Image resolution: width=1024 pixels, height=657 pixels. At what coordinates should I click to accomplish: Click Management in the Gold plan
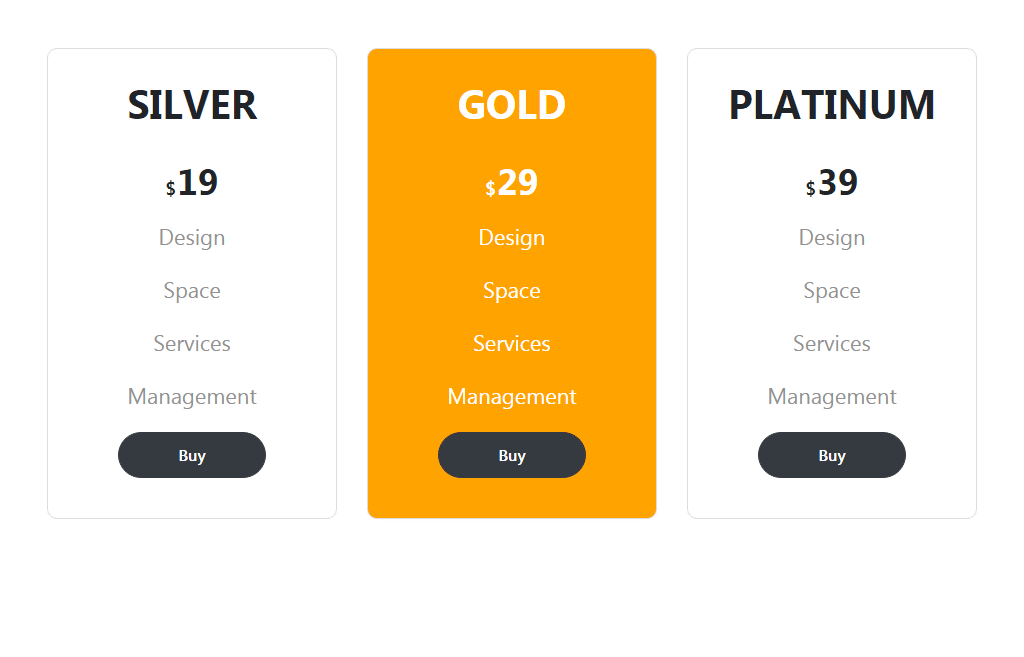pos(512,396)
